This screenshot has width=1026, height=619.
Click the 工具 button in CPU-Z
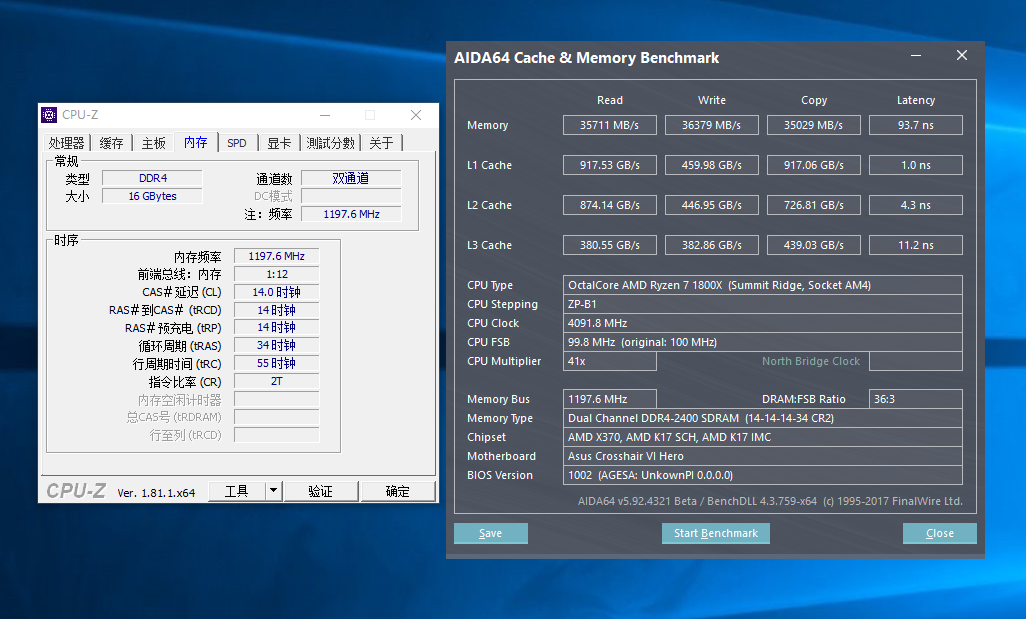click(x=237, y=491)
